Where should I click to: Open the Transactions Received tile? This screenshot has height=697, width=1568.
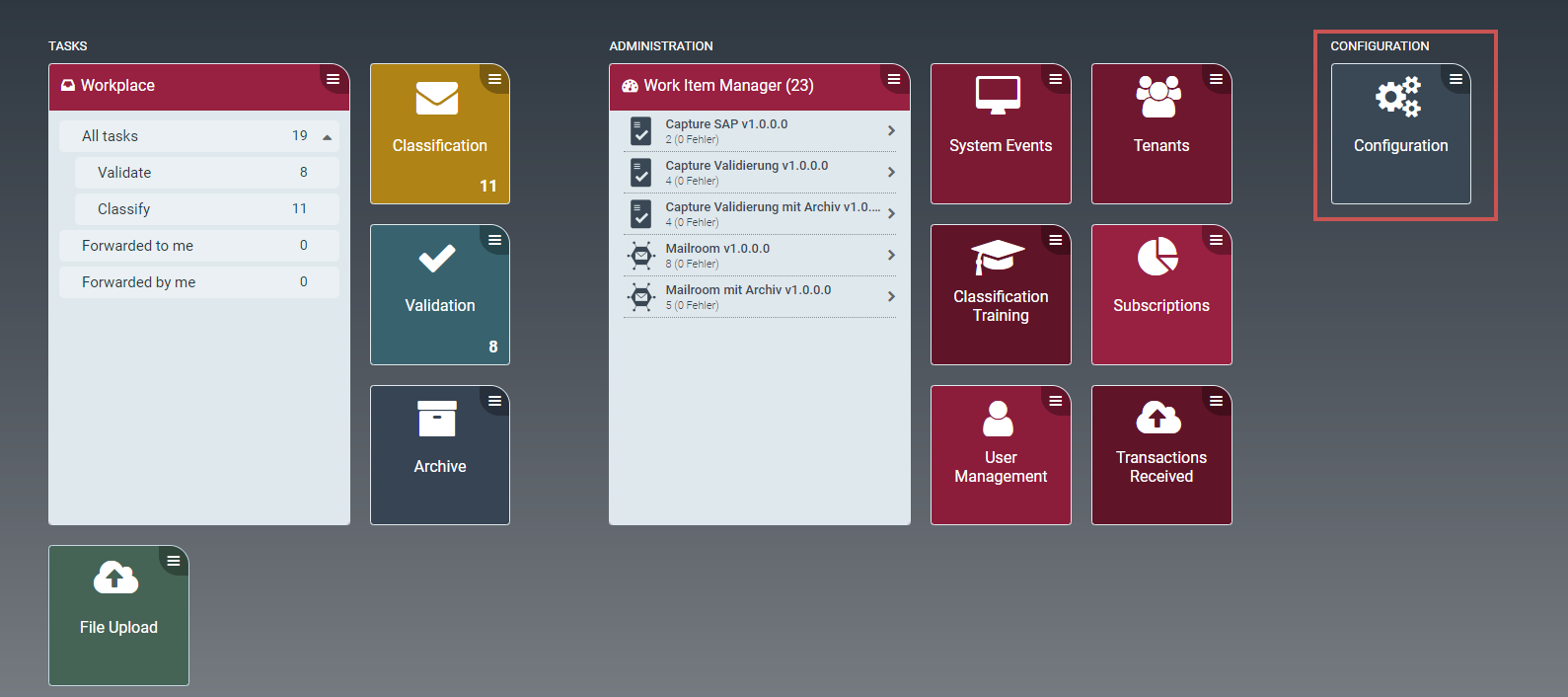(x=1160, y=455)
